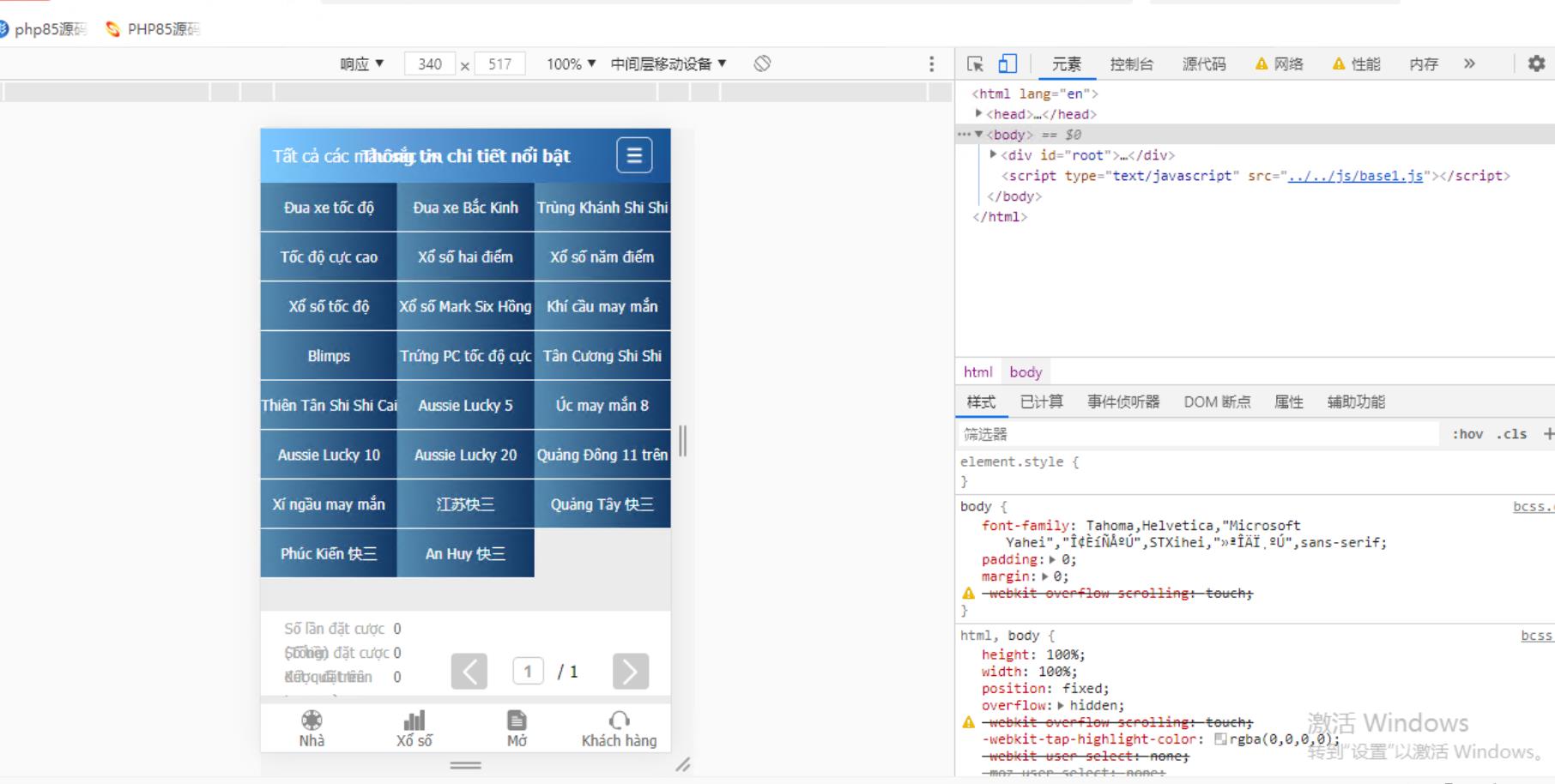This screenshot has width=1555, height=784.
Task: Open the hamburger menu in page header
Action: [x=634, y=155]
